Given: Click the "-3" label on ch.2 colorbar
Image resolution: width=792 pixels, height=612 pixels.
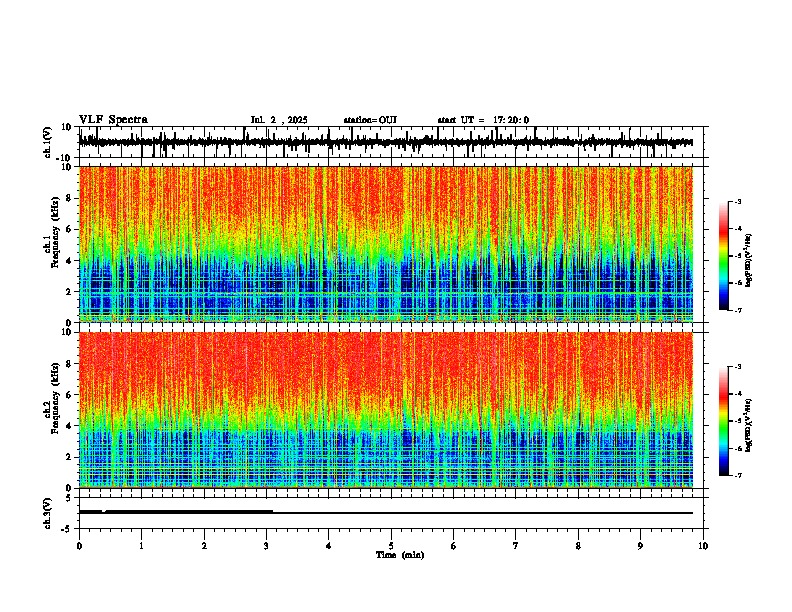Looking at the screenshot, I should 738,367.
